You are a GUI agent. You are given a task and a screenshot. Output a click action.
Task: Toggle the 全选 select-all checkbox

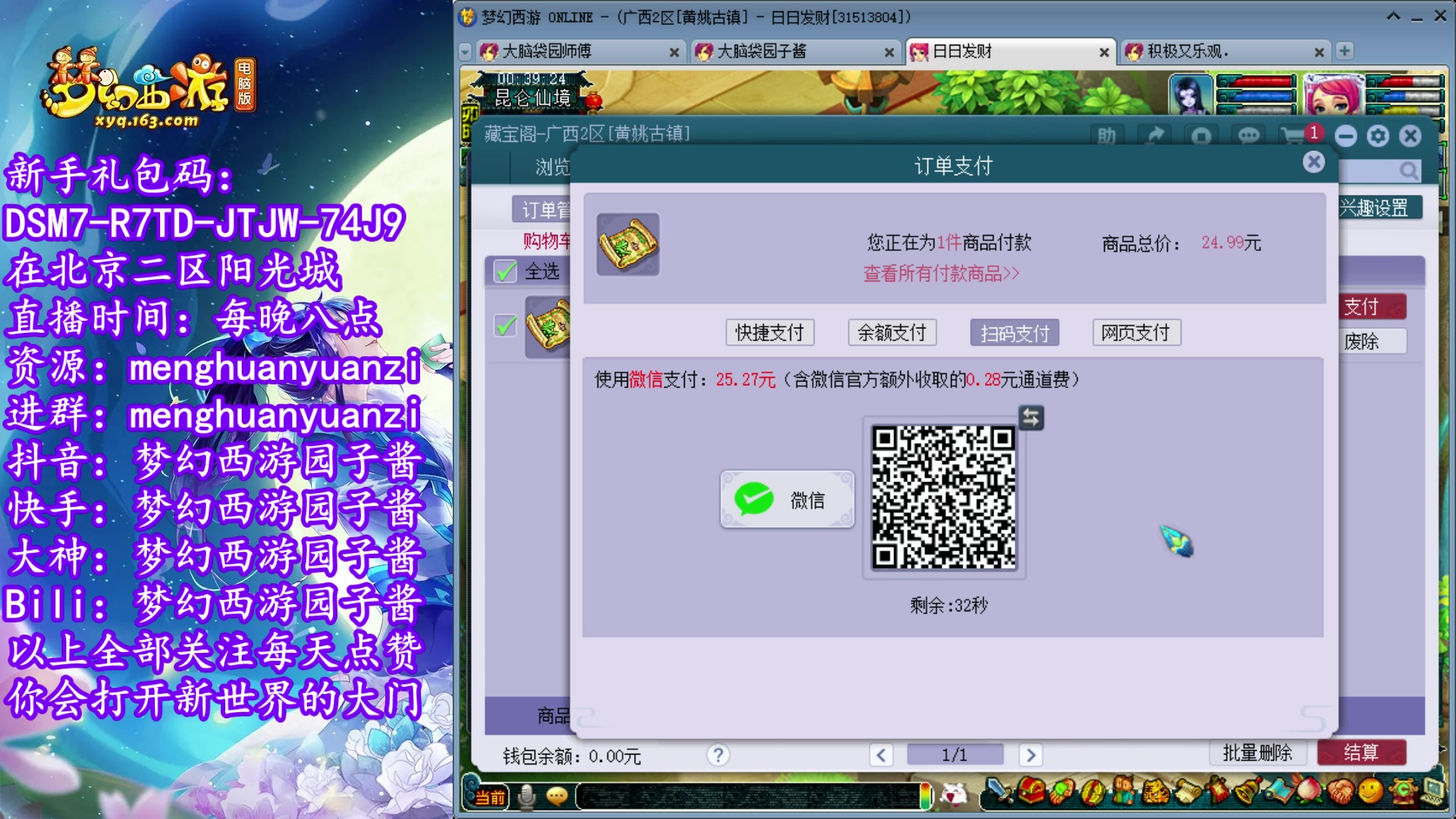pos(505,271)
